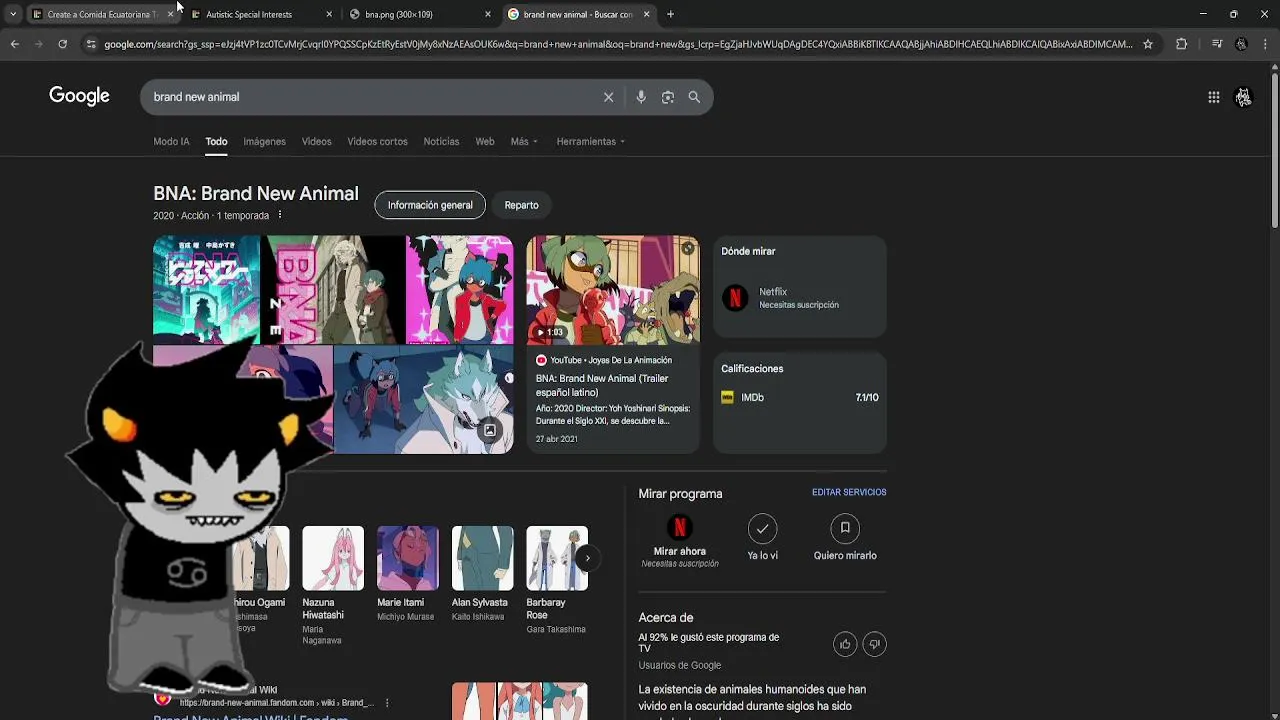The image size is (1280, 720).
Task: Open the pink background character image
Action: (459, 290)
